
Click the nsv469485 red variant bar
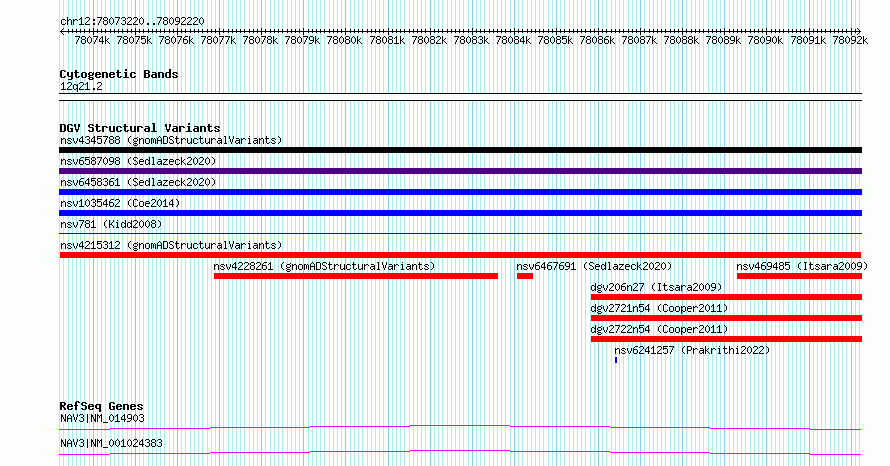click(x=799, y=276)
